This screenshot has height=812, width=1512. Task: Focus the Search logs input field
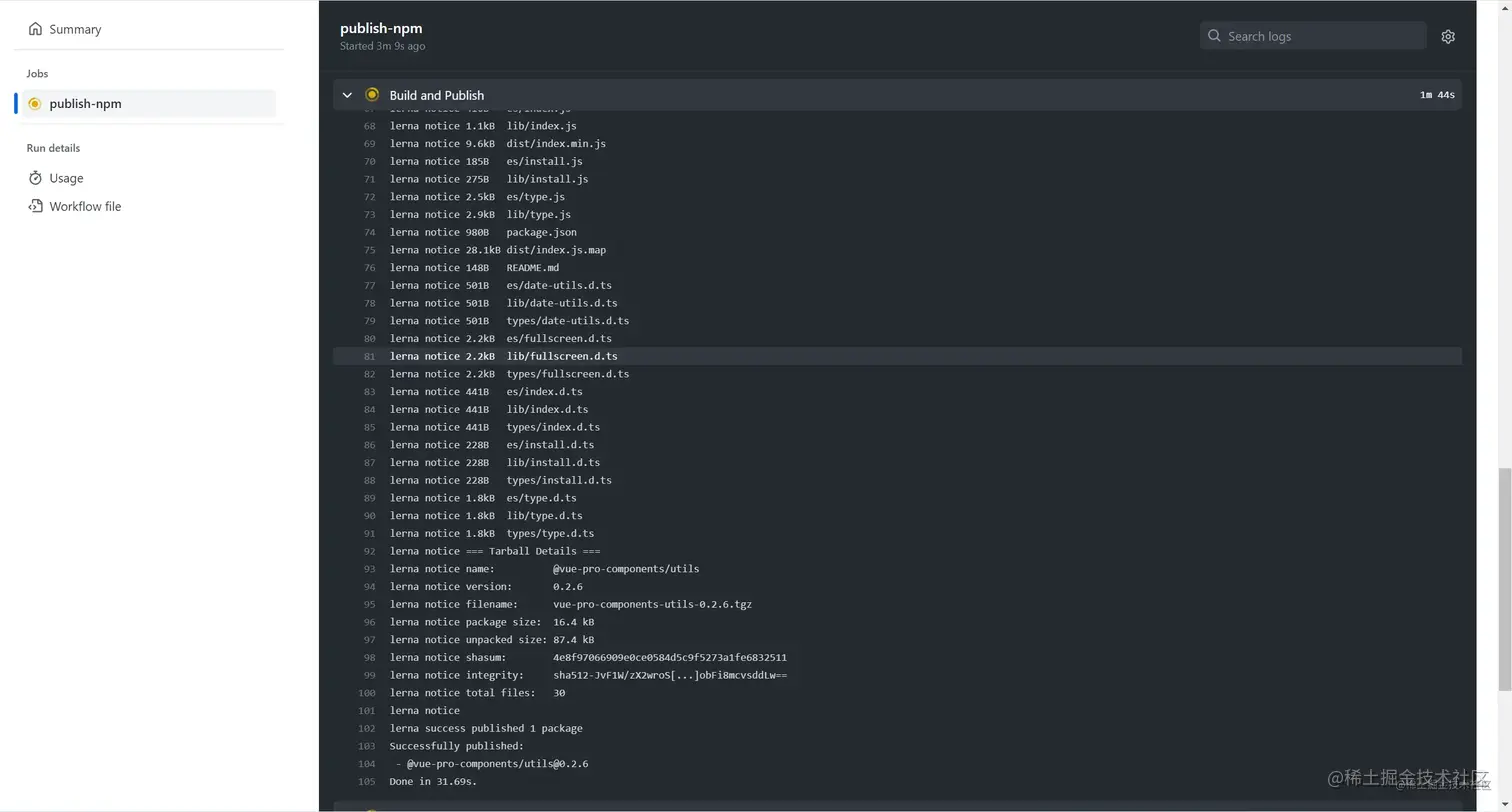(1313, 36)
